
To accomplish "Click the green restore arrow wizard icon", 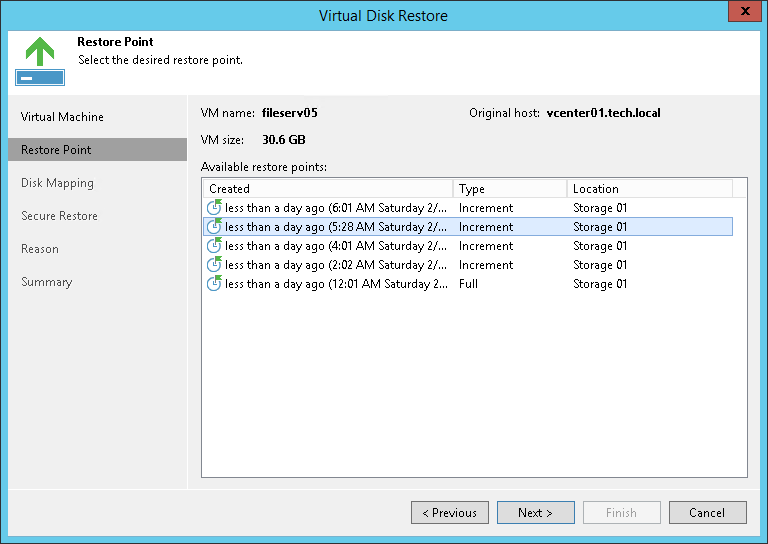I will 40,61.
